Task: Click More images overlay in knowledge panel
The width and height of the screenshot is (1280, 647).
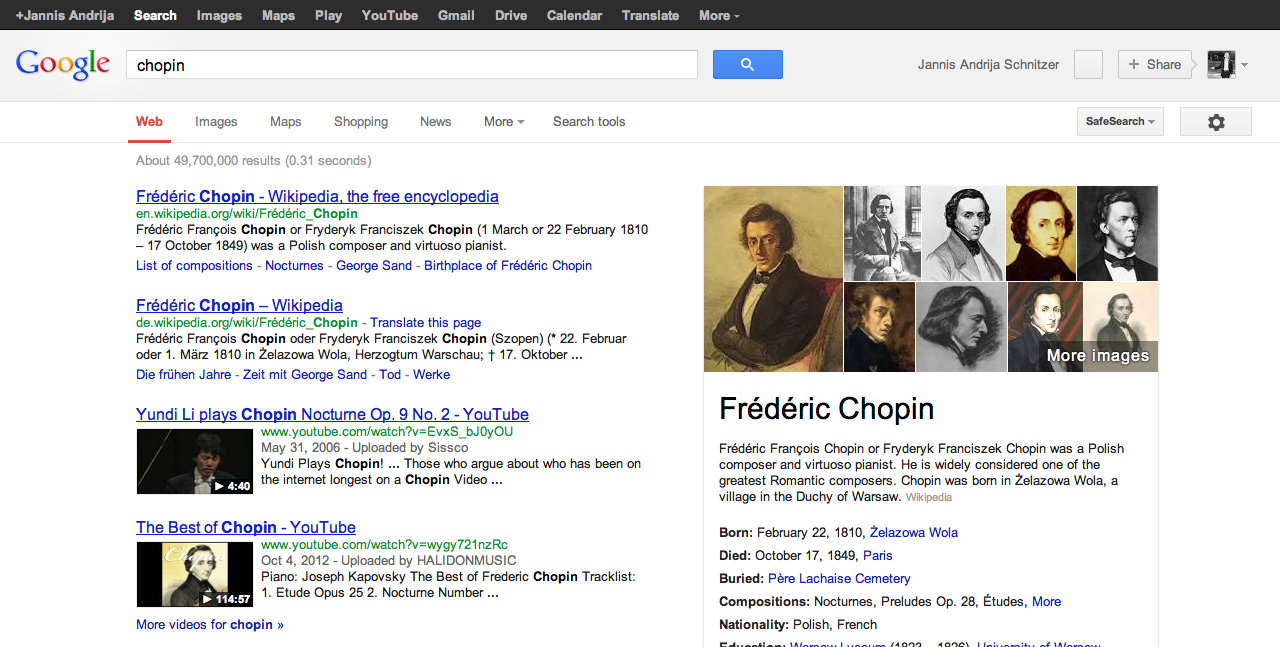Action: coord(1097,356)
